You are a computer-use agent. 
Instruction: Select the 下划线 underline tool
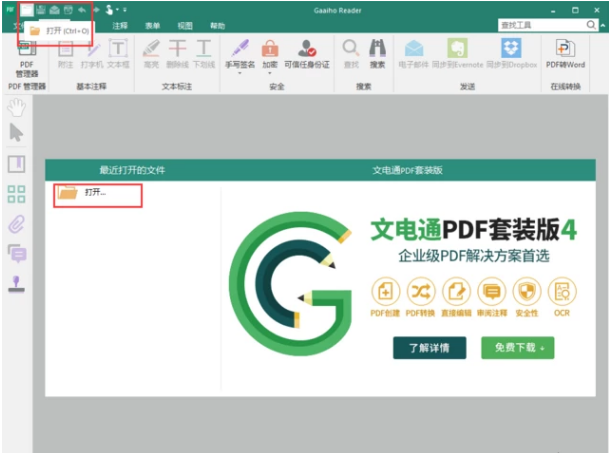click(204, 54)
